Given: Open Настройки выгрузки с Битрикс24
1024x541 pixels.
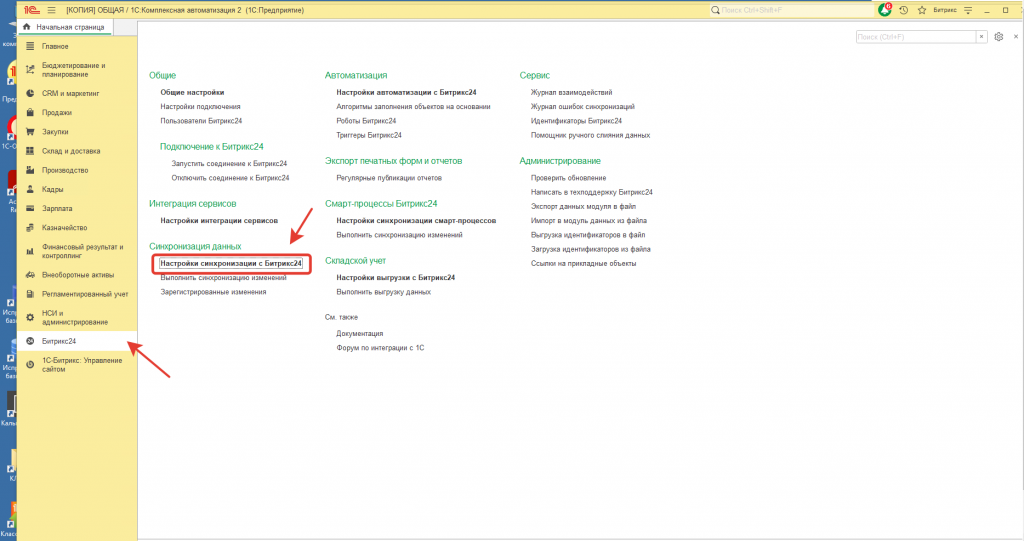Looking at the screenshot, I should click(396, 278).
